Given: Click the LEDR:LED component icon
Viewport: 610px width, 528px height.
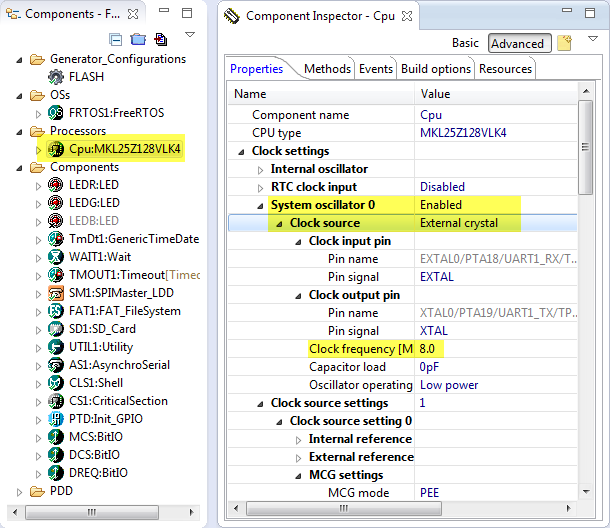Looking at the screenshot, I should (56, 185).
